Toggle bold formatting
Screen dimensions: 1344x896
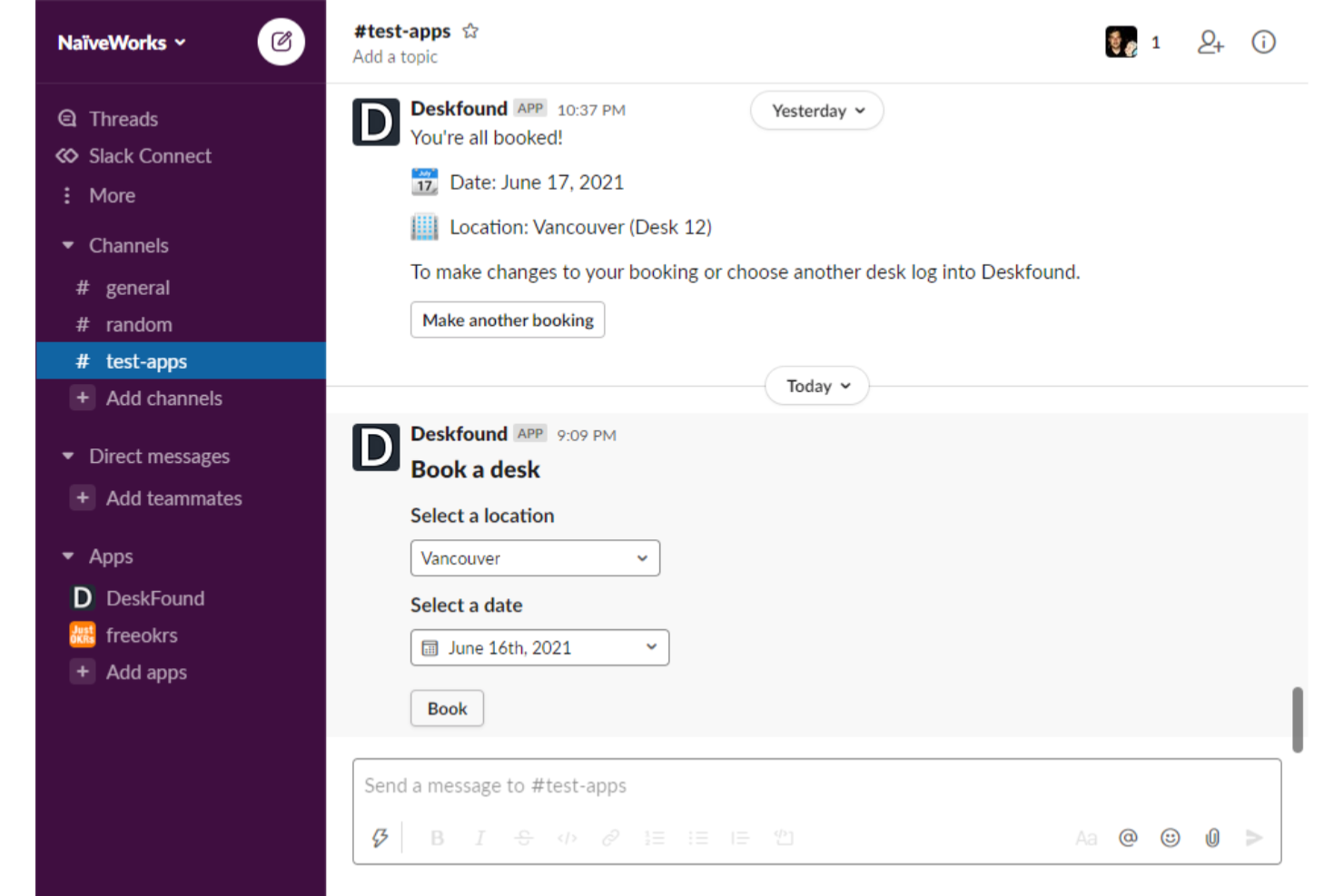(437, 837)
